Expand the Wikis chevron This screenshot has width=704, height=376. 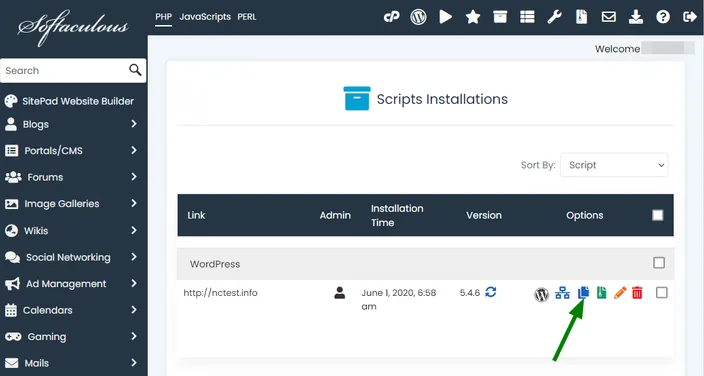[134, 230]
